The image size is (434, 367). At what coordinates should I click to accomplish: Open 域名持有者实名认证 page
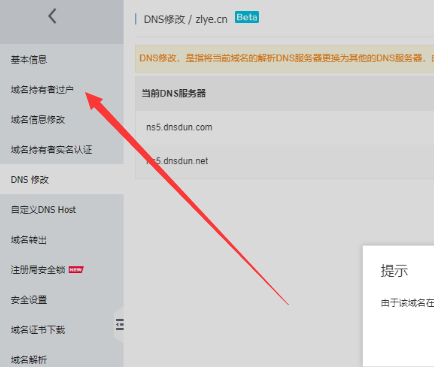[x=51, y=150]
